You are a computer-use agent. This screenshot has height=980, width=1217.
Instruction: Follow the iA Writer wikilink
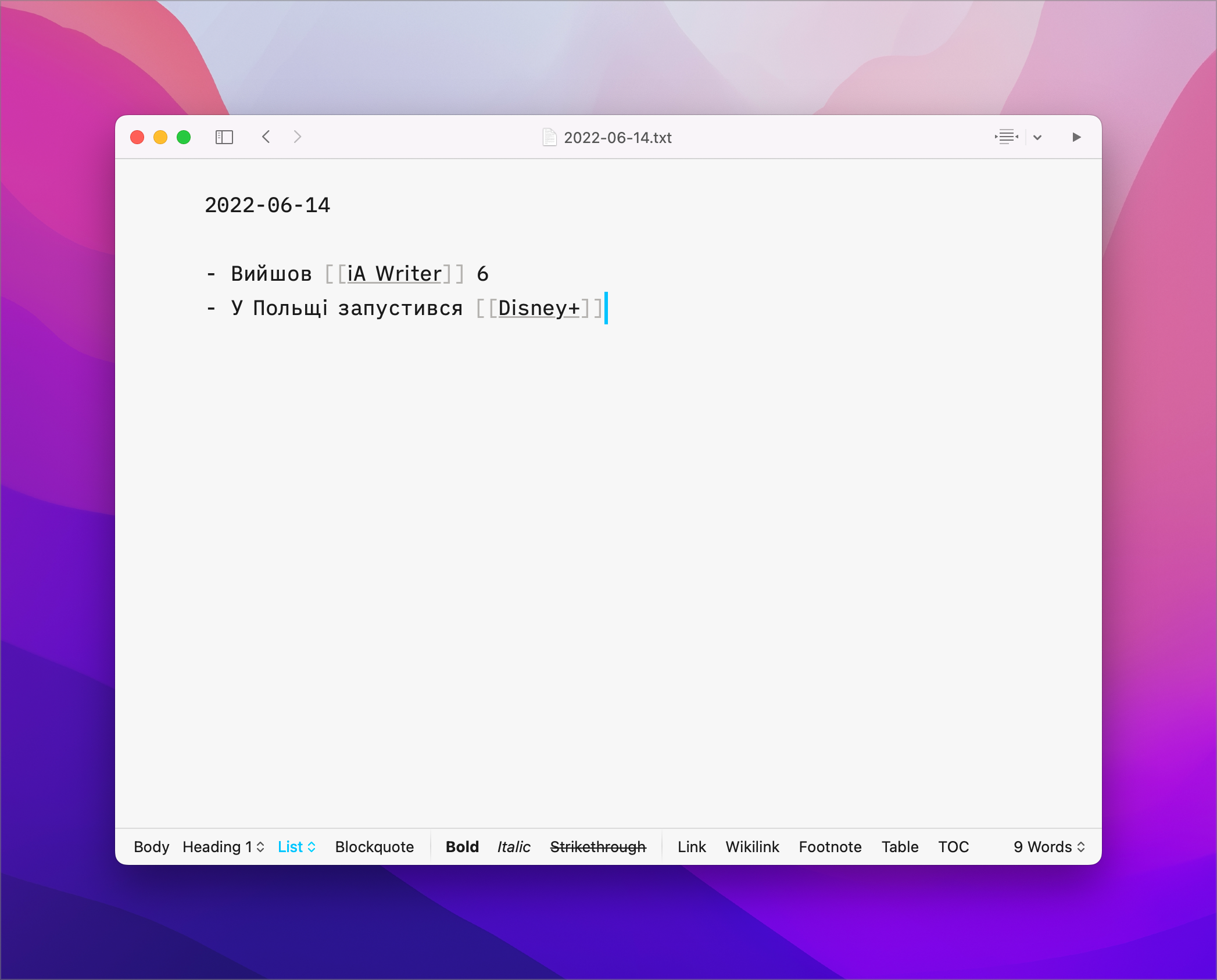[x=395, y=274]
